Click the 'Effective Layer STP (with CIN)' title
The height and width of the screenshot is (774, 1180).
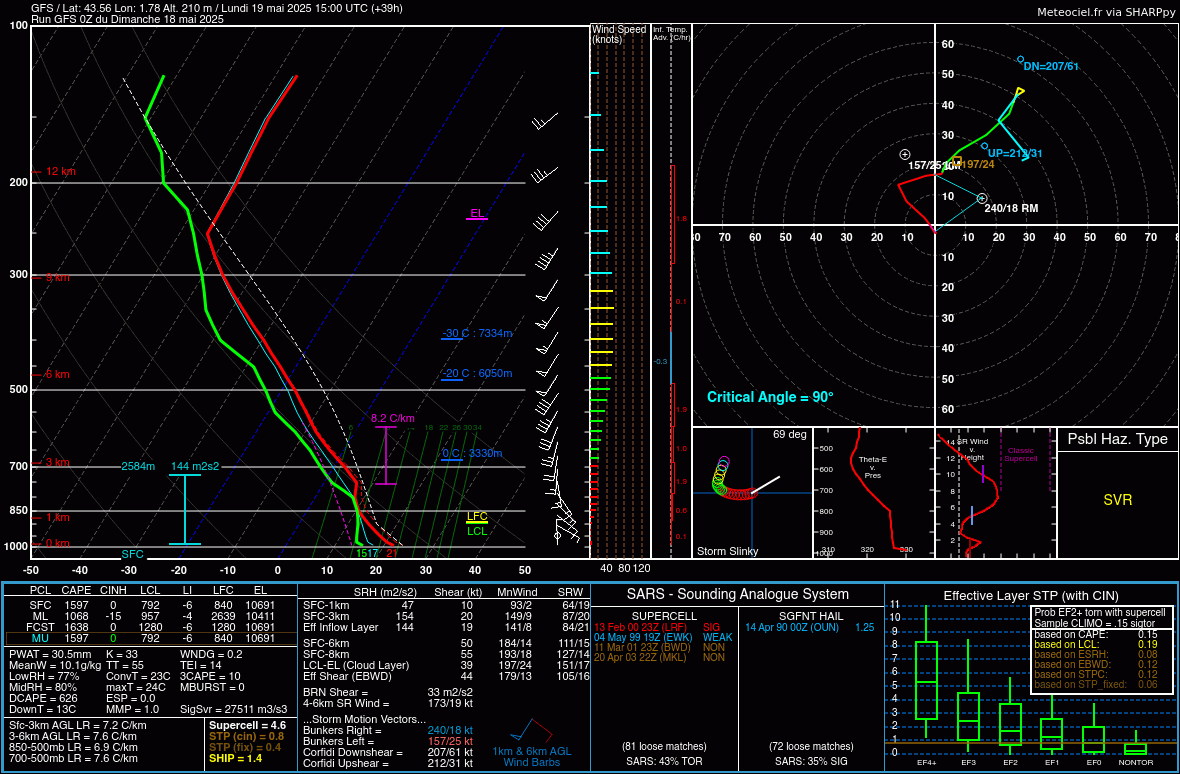coord(1032,596)
